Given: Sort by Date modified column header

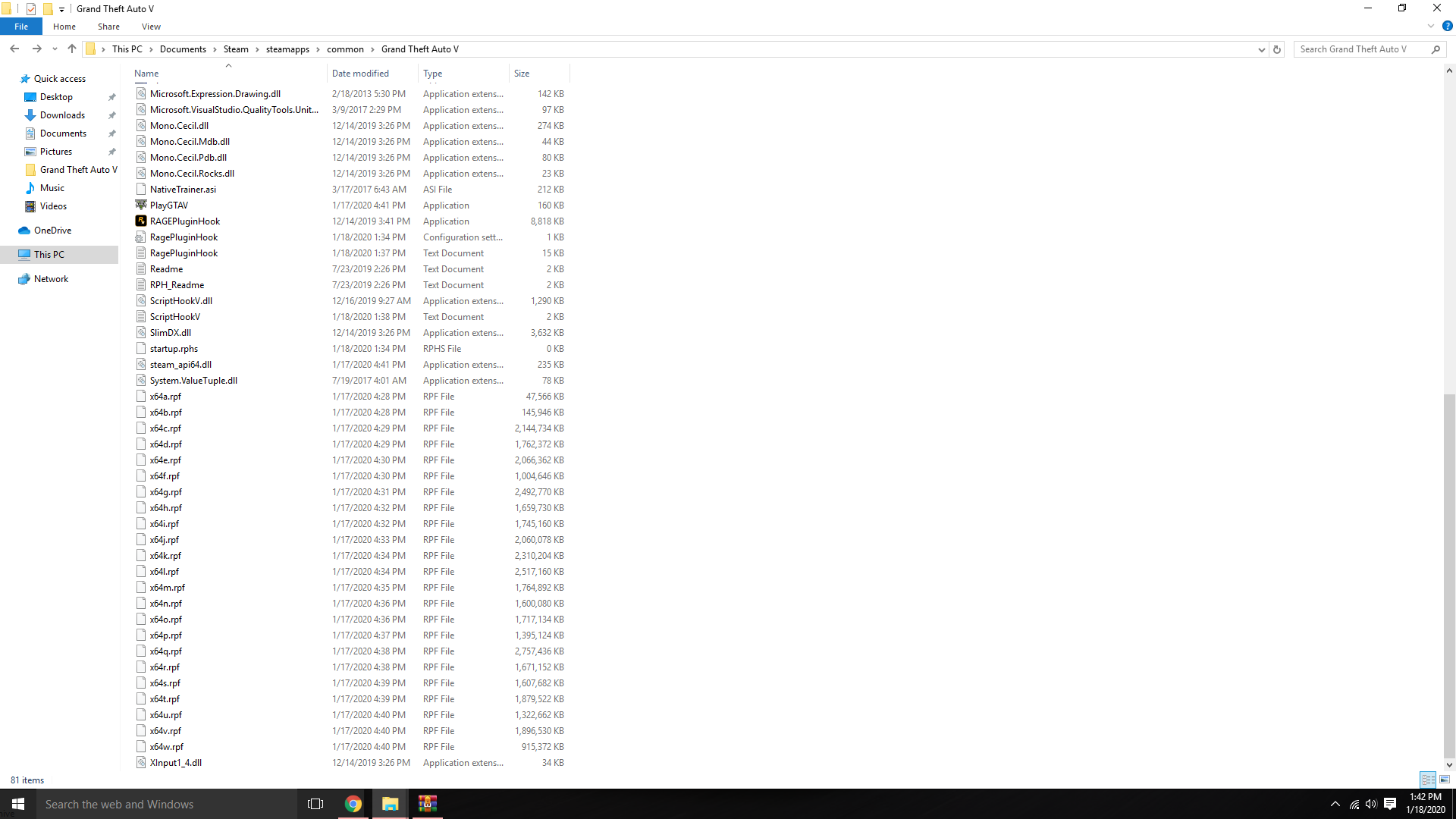Looking at the screenshot, I should pyautogui.click(x=361, y=74).
